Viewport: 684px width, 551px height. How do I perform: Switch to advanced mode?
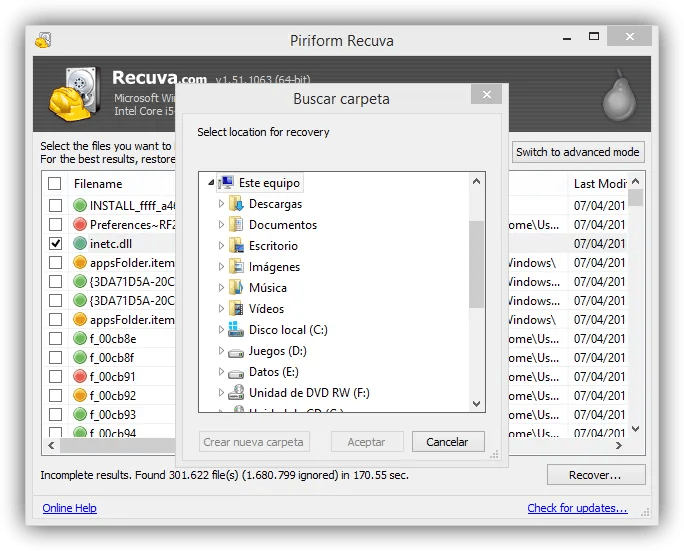point(578,152)
